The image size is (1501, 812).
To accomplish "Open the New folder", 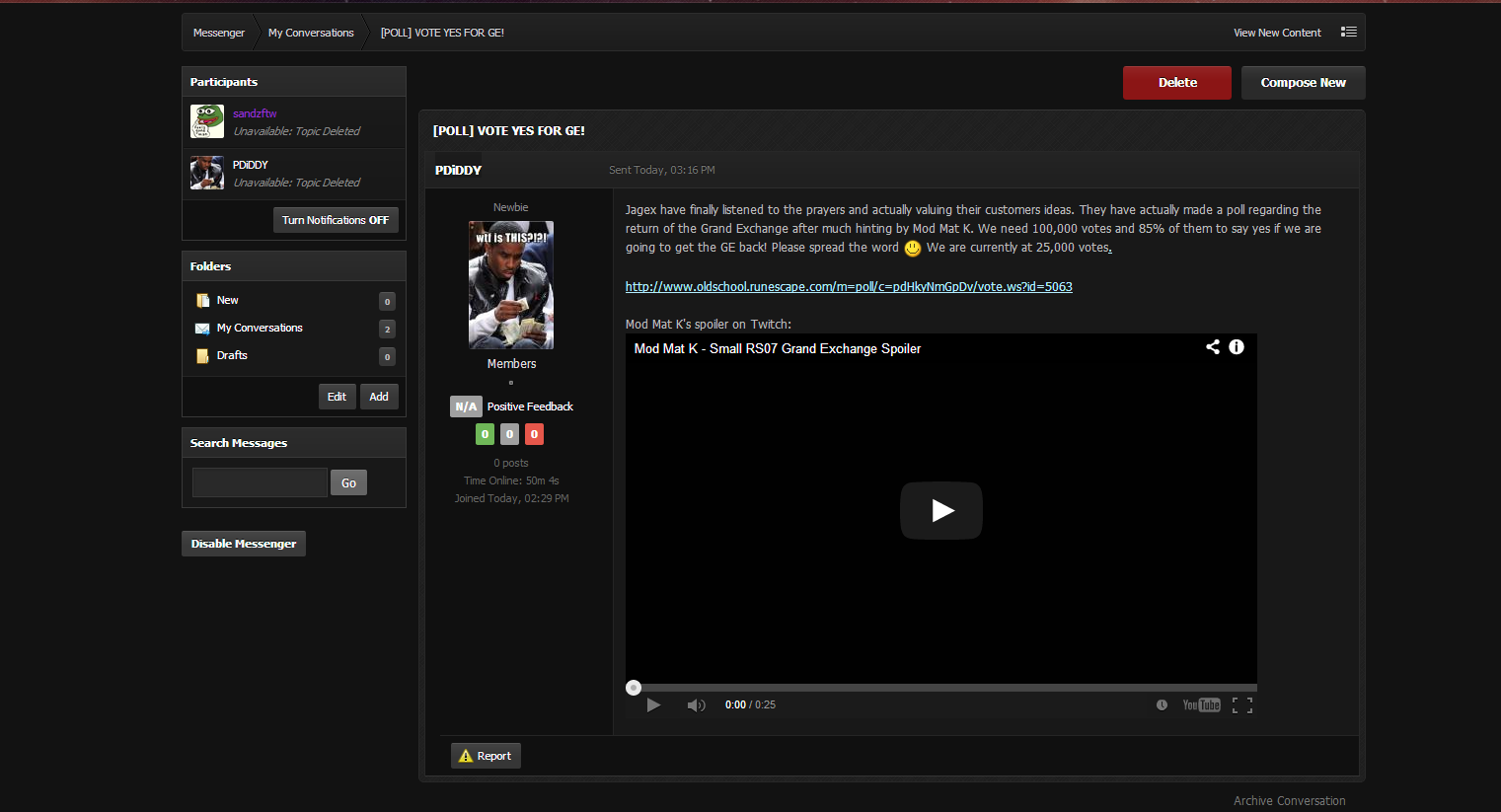I will coord(228,300).
